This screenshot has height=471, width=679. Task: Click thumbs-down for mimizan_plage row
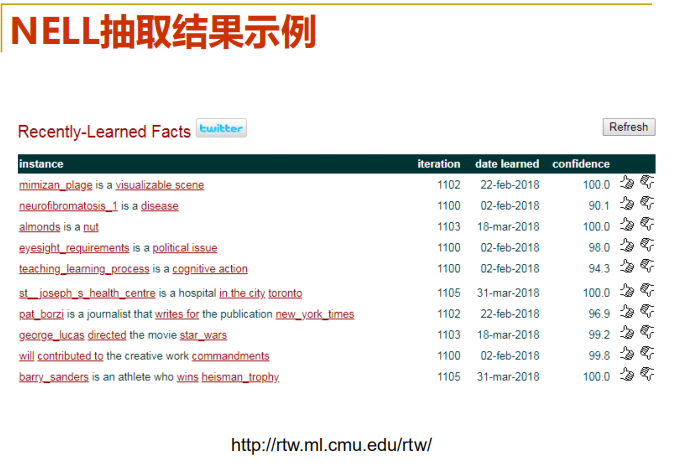click(x=647, y=183)
